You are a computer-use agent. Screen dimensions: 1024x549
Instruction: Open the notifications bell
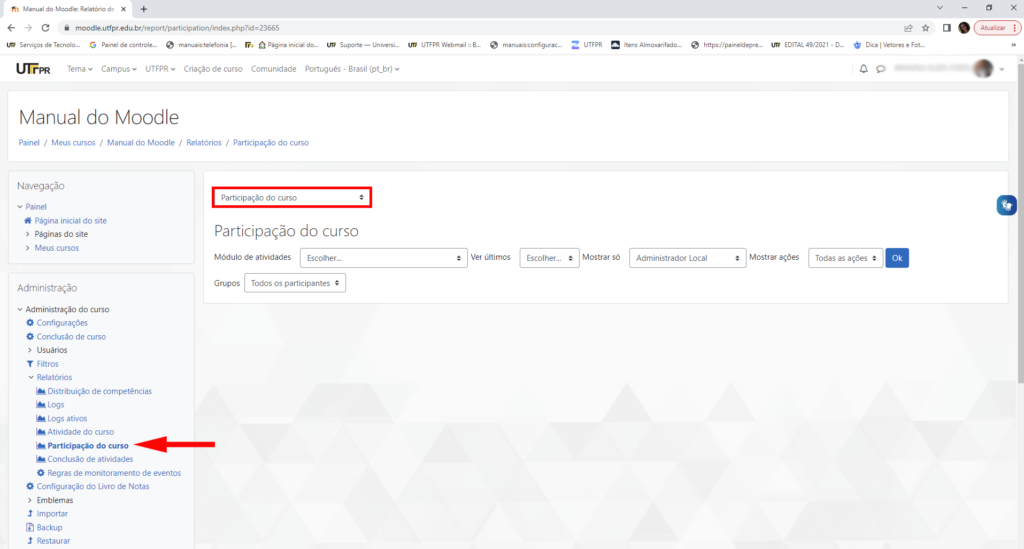coord(863,69)
